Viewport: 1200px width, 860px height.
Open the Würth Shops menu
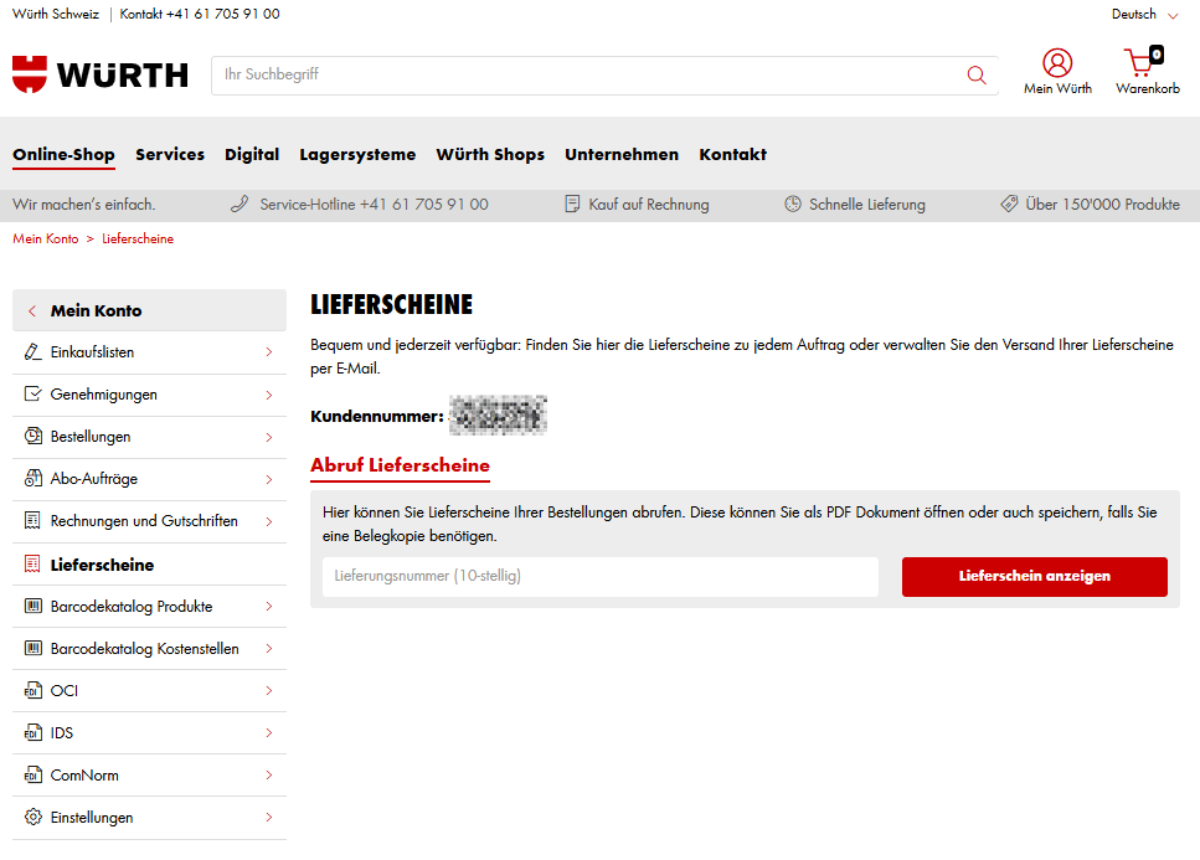pyautogui.click(x=490, y=154)
